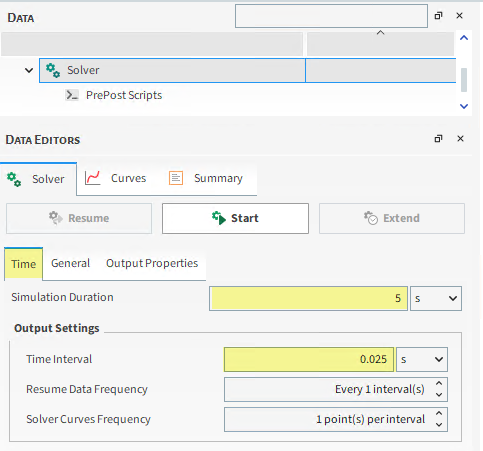Click the Summary tab document icon
483x451 pixels.
click(x=176, y=178)
